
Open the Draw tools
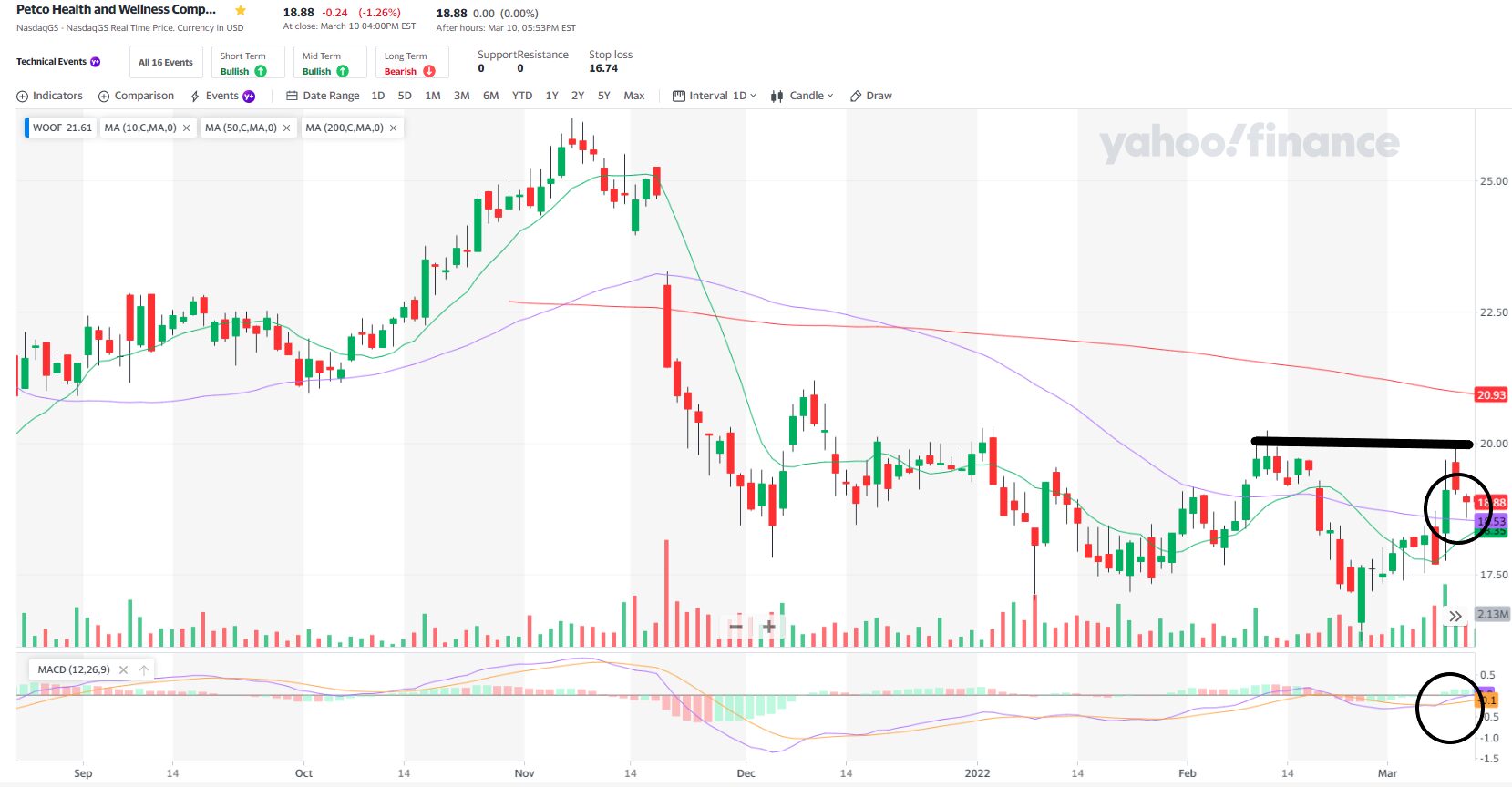(871, 96)
